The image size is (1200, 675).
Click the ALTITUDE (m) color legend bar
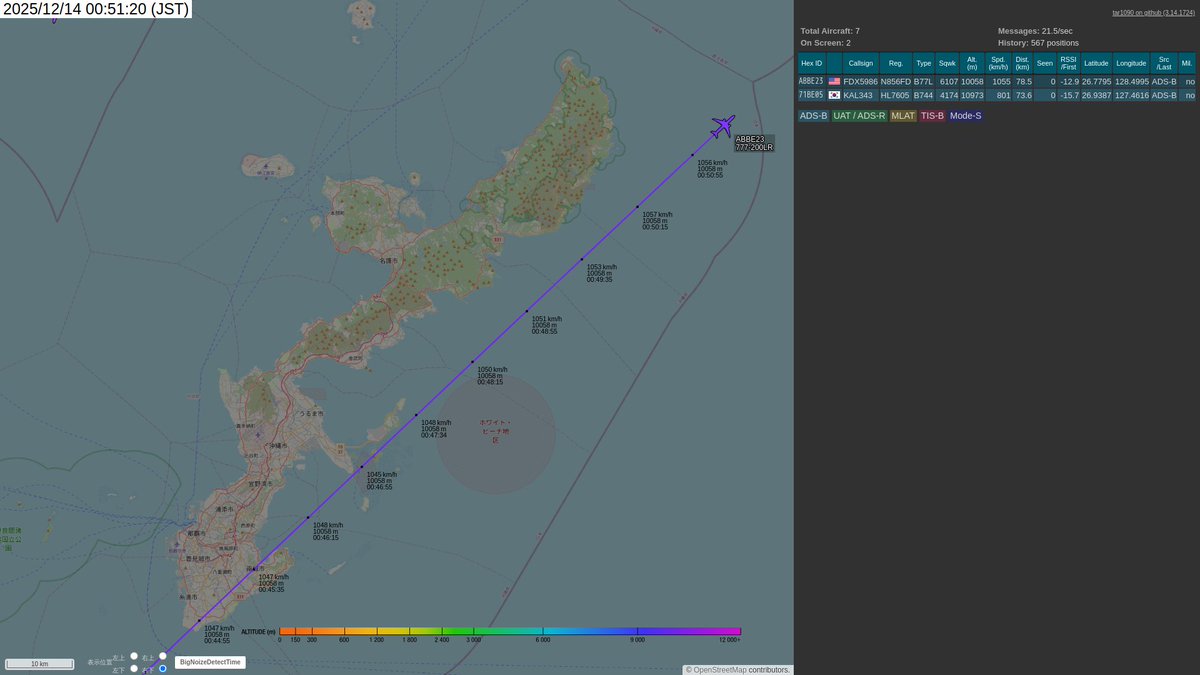(510, 632)
